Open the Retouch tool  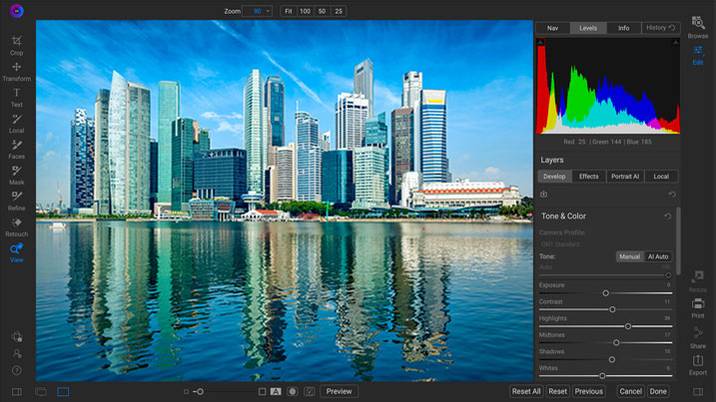(x=16, y=226)
